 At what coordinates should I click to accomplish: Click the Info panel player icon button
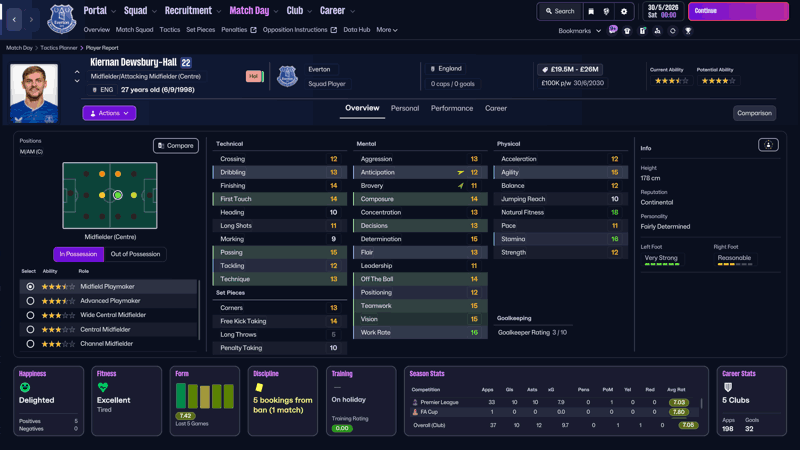tap(768, 145)
